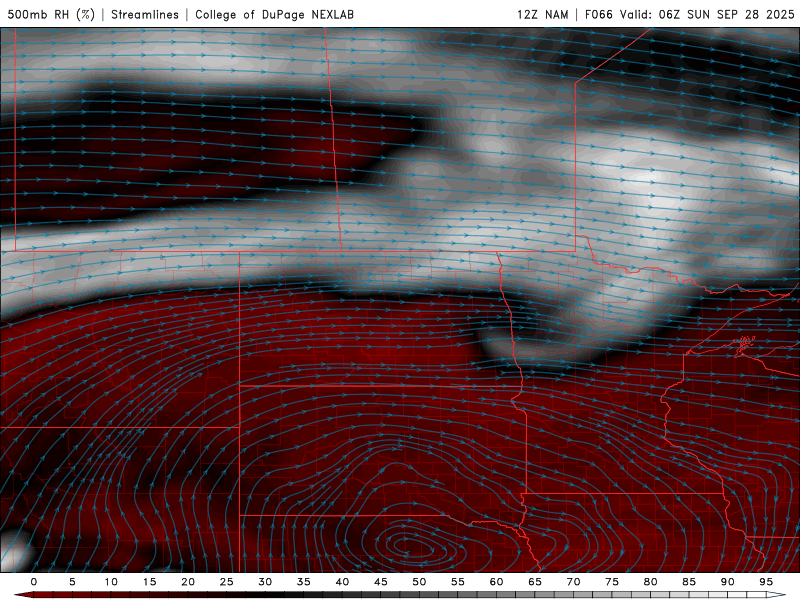Select the "25" label on the RH color scale
Image resolution: width=800 pixels, height=600 pixels.
(227, 582)
